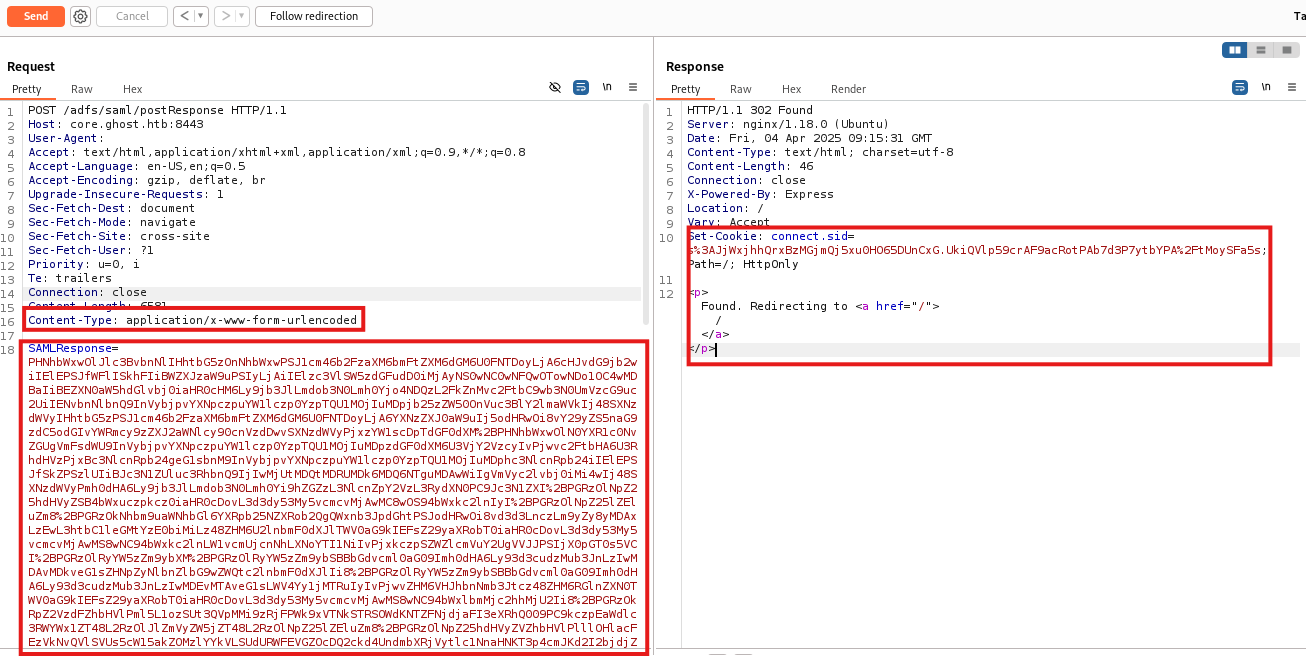
Task: Toggle word wrap in the Response panel
Action: [x=1240, y=88]
